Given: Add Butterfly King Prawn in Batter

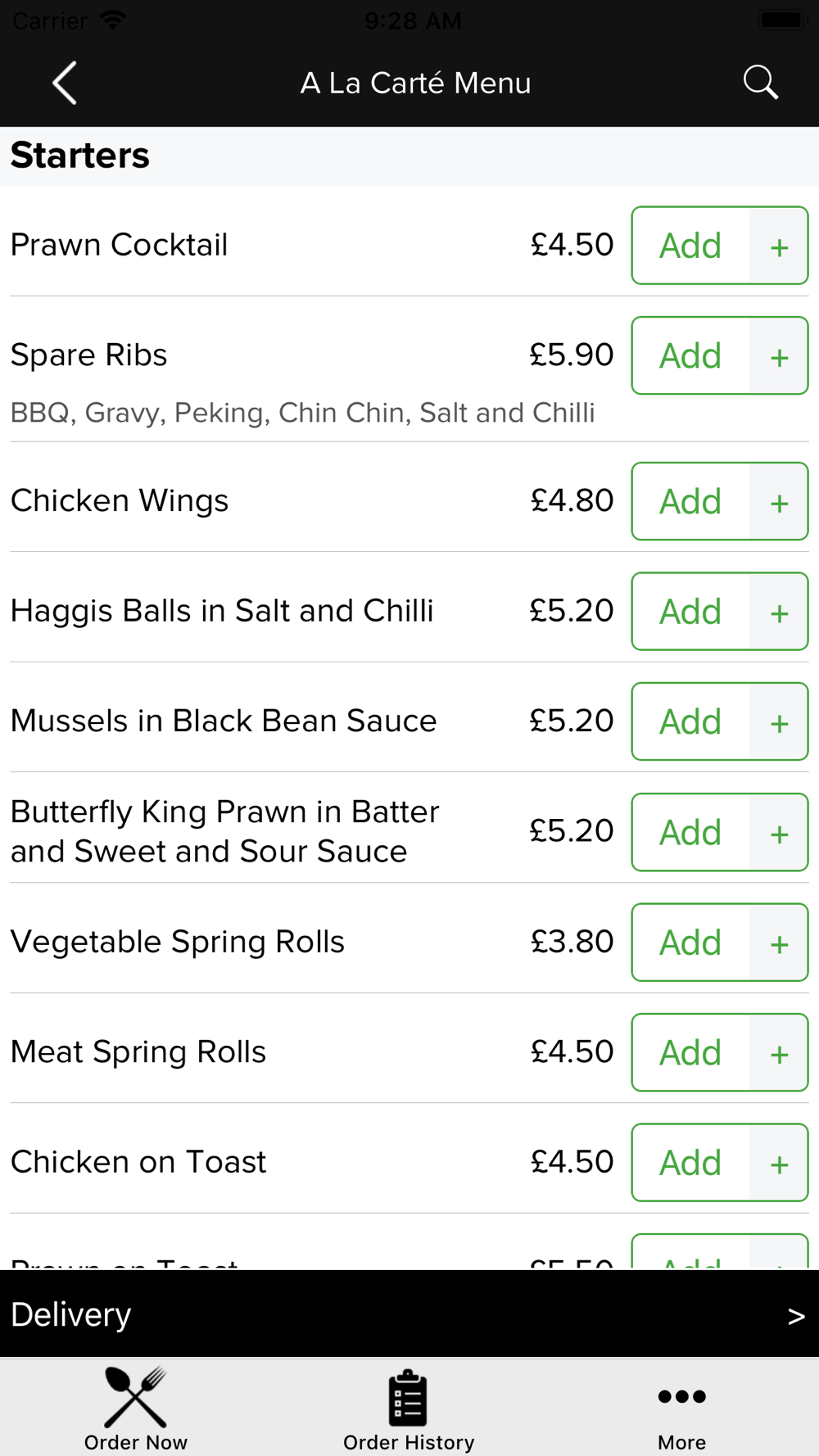Looking at the screenshot, I should tap(690, 832).
